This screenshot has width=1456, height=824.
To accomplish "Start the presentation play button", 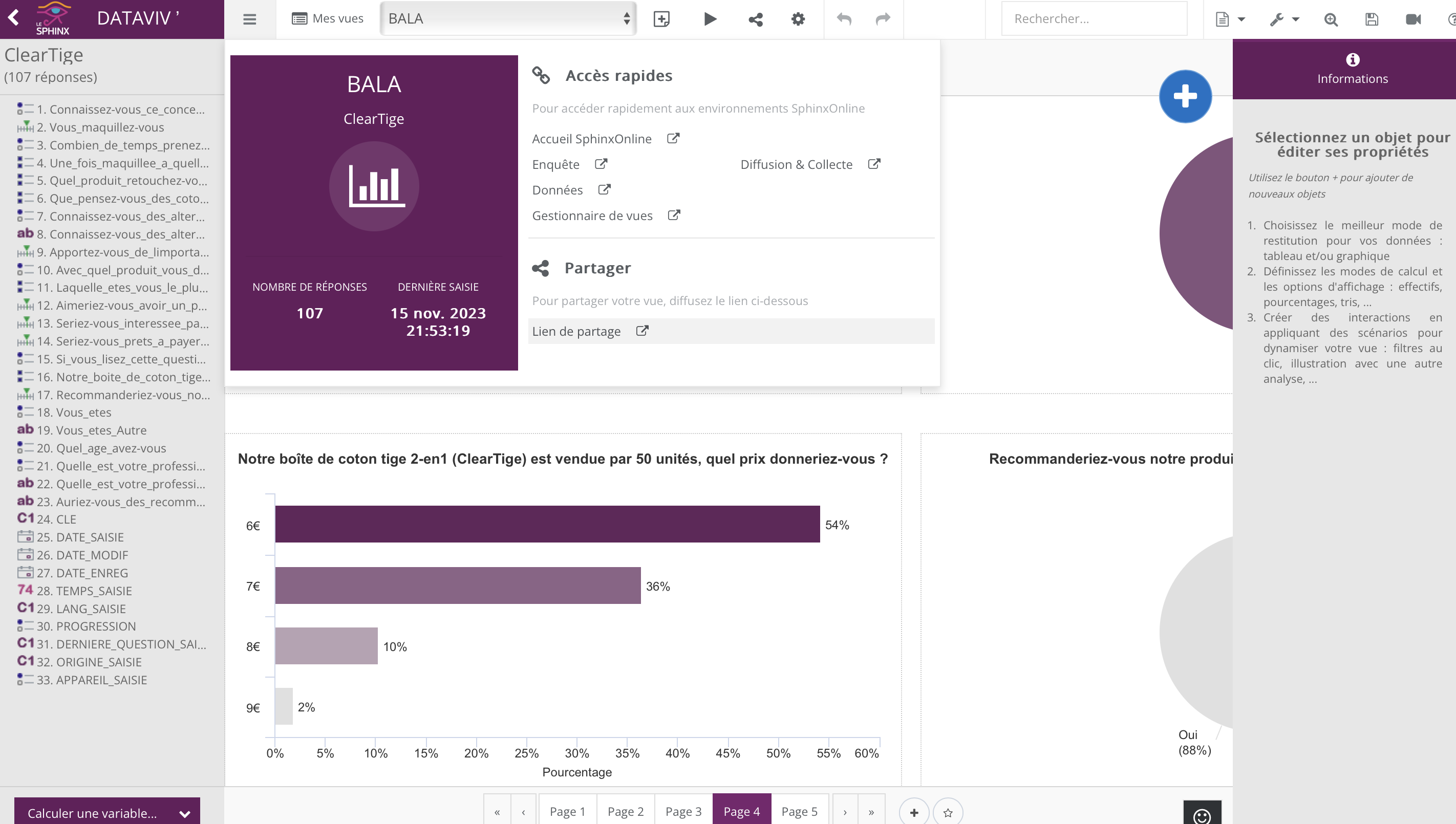I will (710, 19).
